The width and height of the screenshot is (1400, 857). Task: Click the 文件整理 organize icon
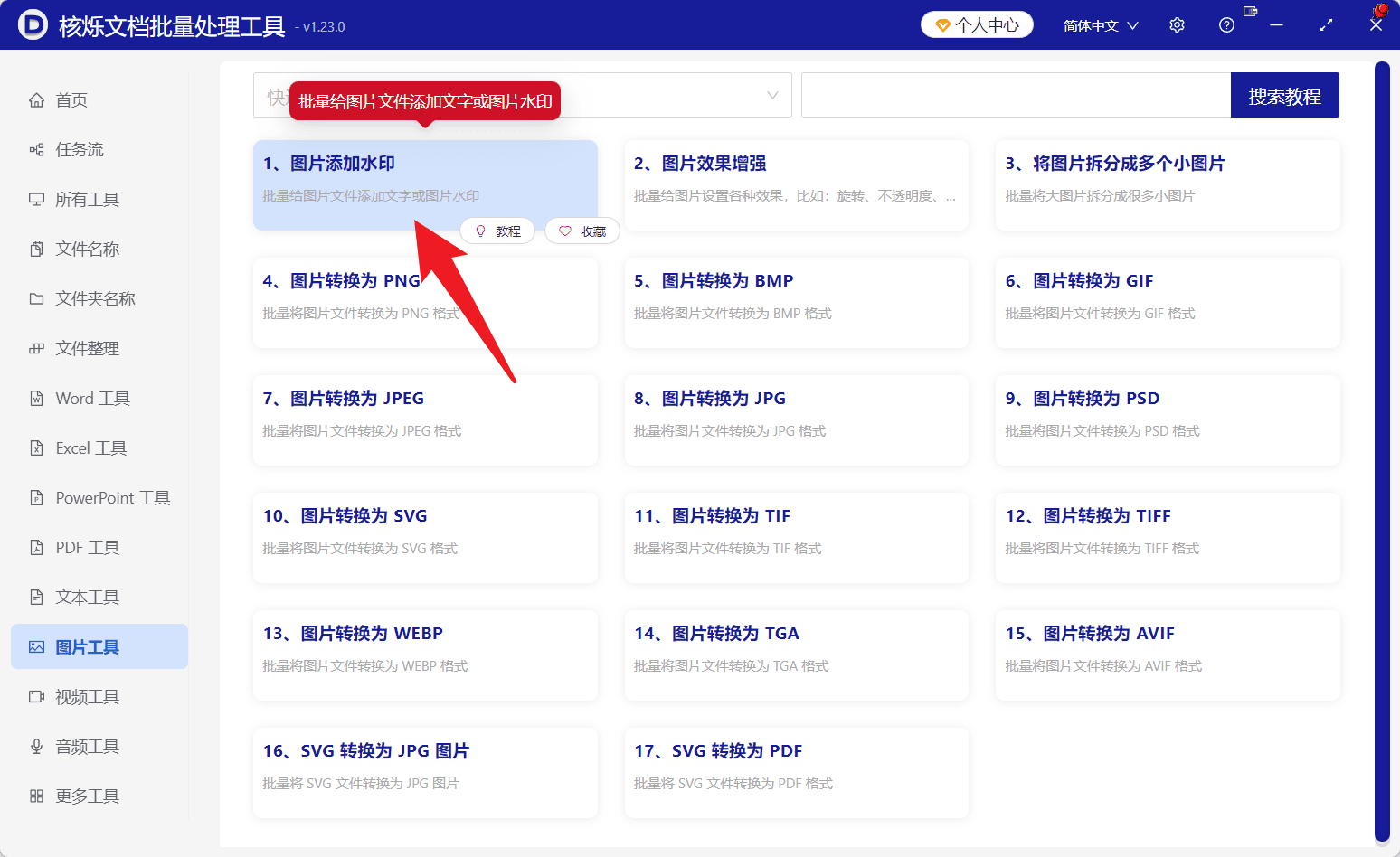36,349
